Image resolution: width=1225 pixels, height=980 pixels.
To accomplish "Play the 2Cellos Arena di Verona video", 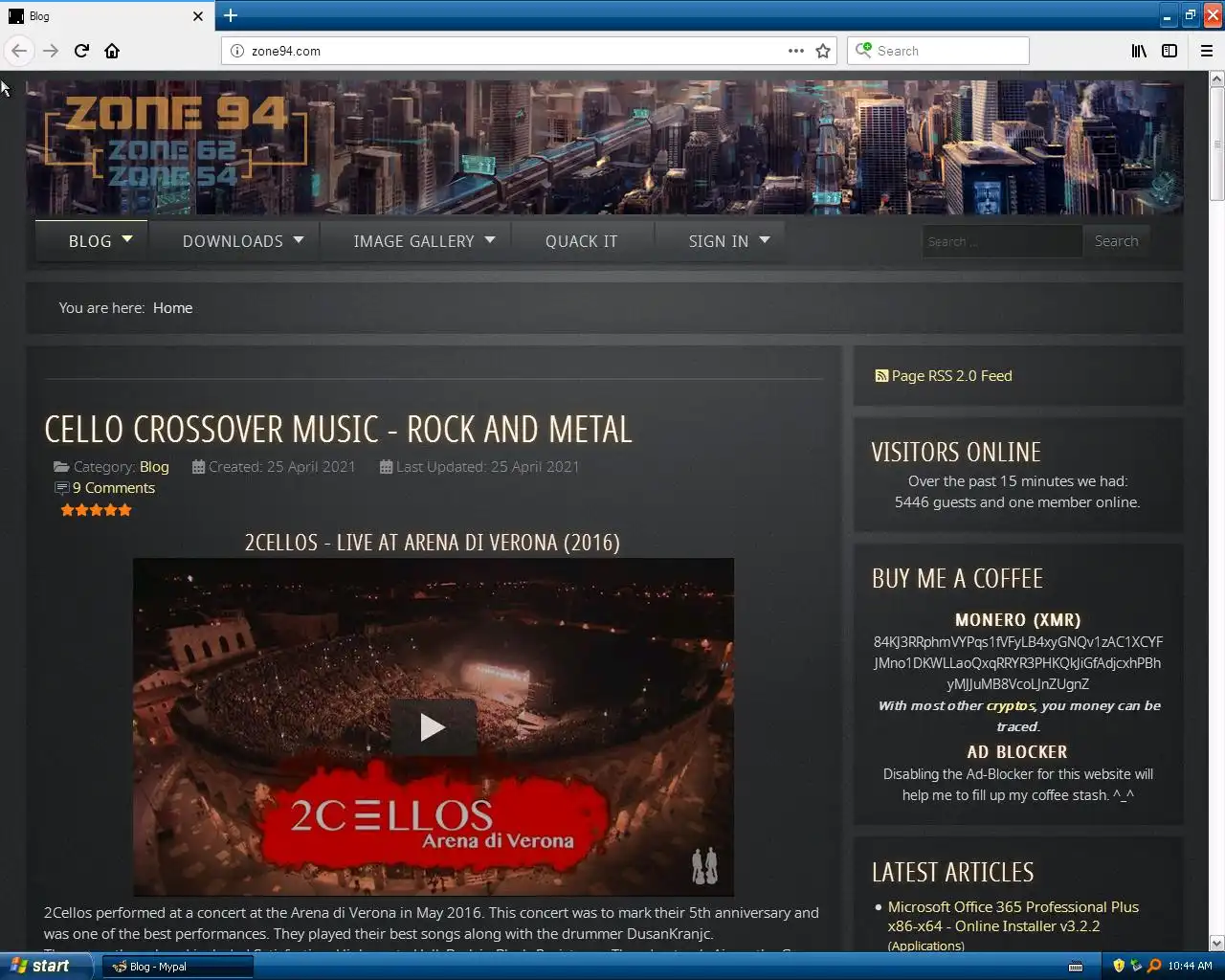I will pos(433,727).
